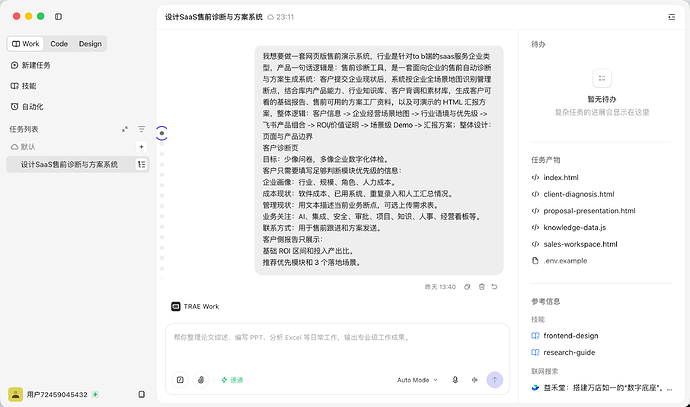Switch to the Work mode tab
Viewport: 690px width, 407px height.
(x=26, y=44)
